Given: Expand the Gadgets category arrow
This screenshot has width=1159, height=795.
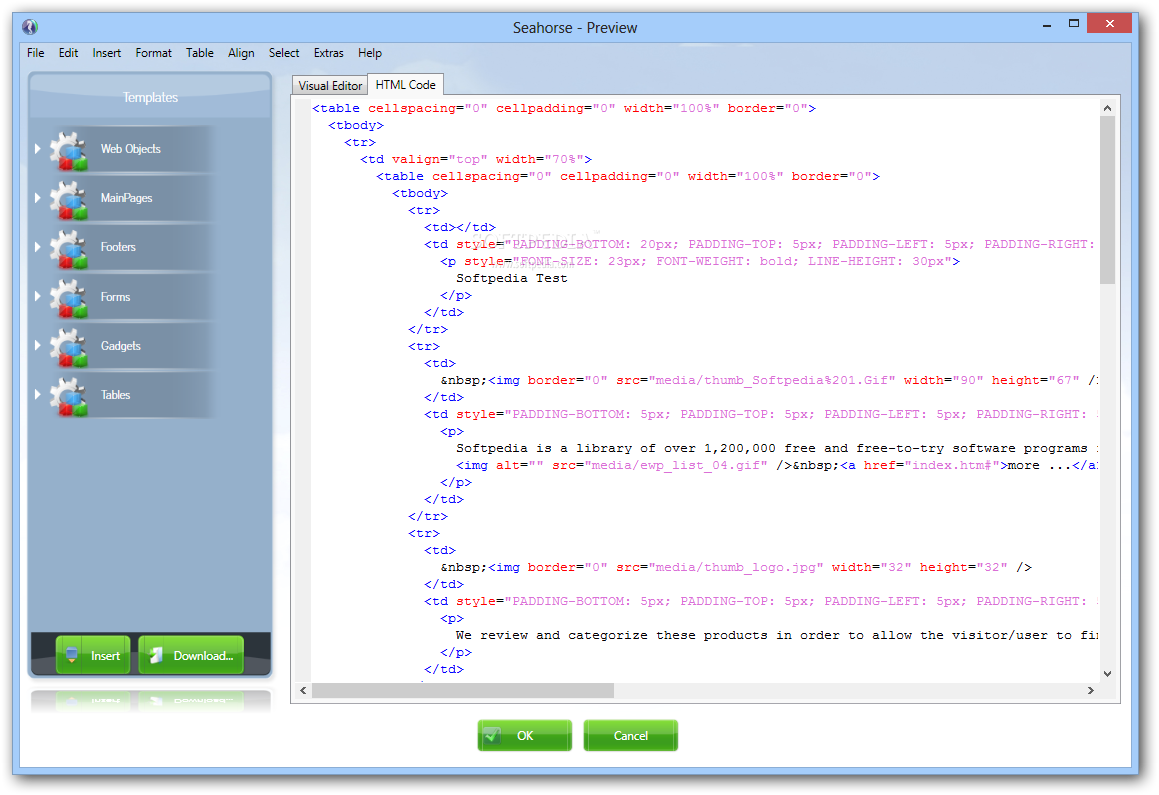Looking at the screenshot, I should click(37, 345).
